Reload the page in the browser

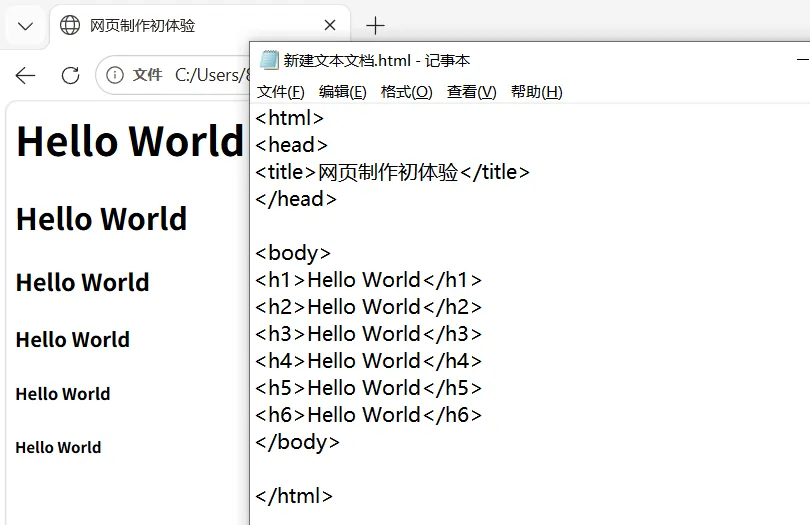click(x=70, y=75)
